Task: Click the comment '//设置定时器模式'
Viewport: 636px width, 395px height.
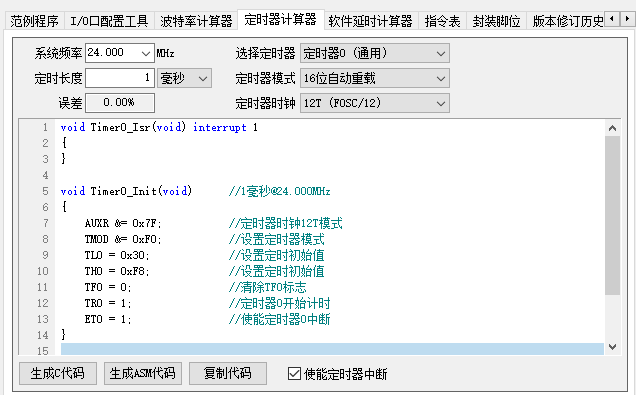Action: (277, 239)
